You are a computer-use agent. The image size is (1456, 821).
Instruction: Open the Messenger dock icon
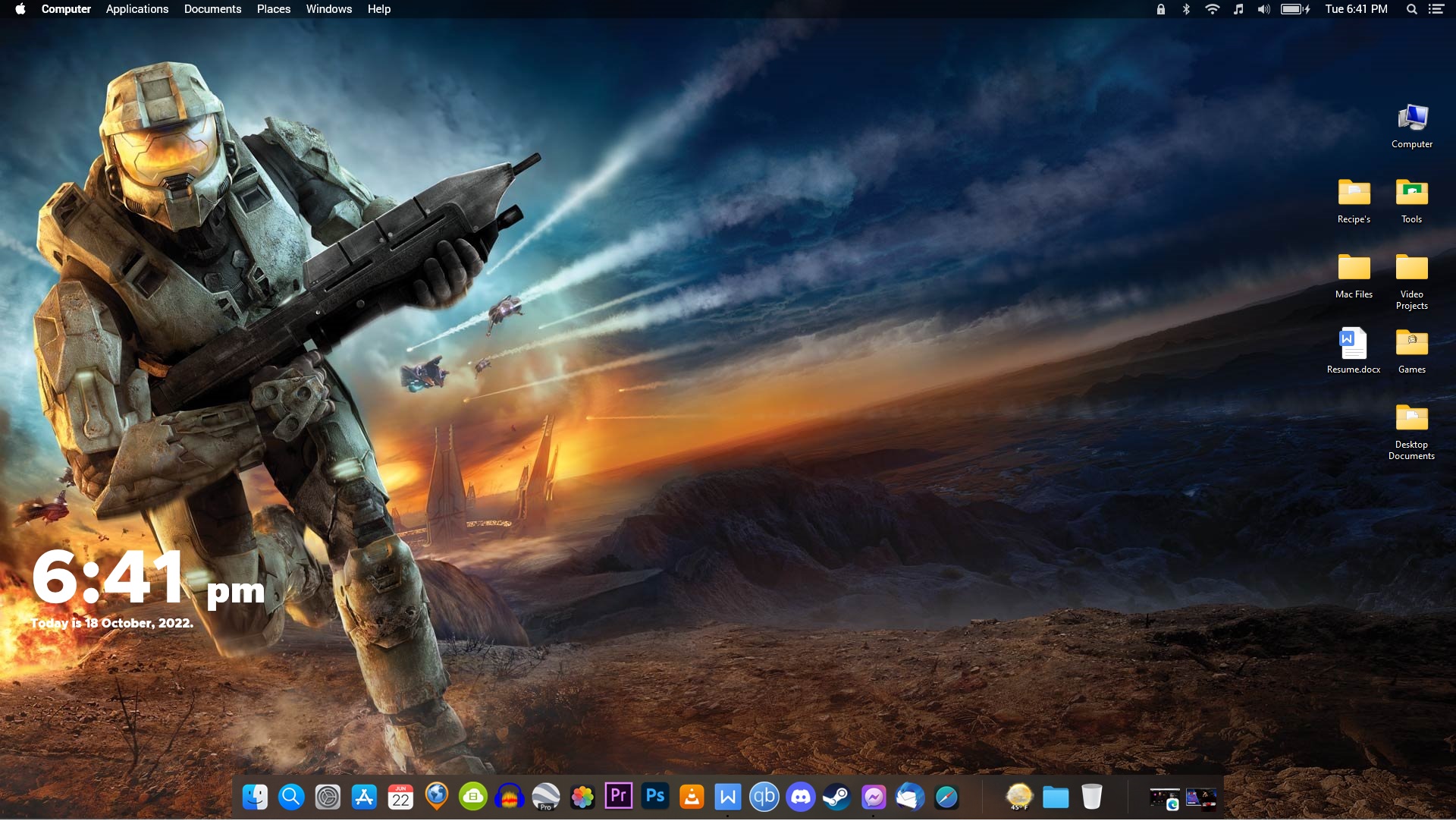coord(873,797)
